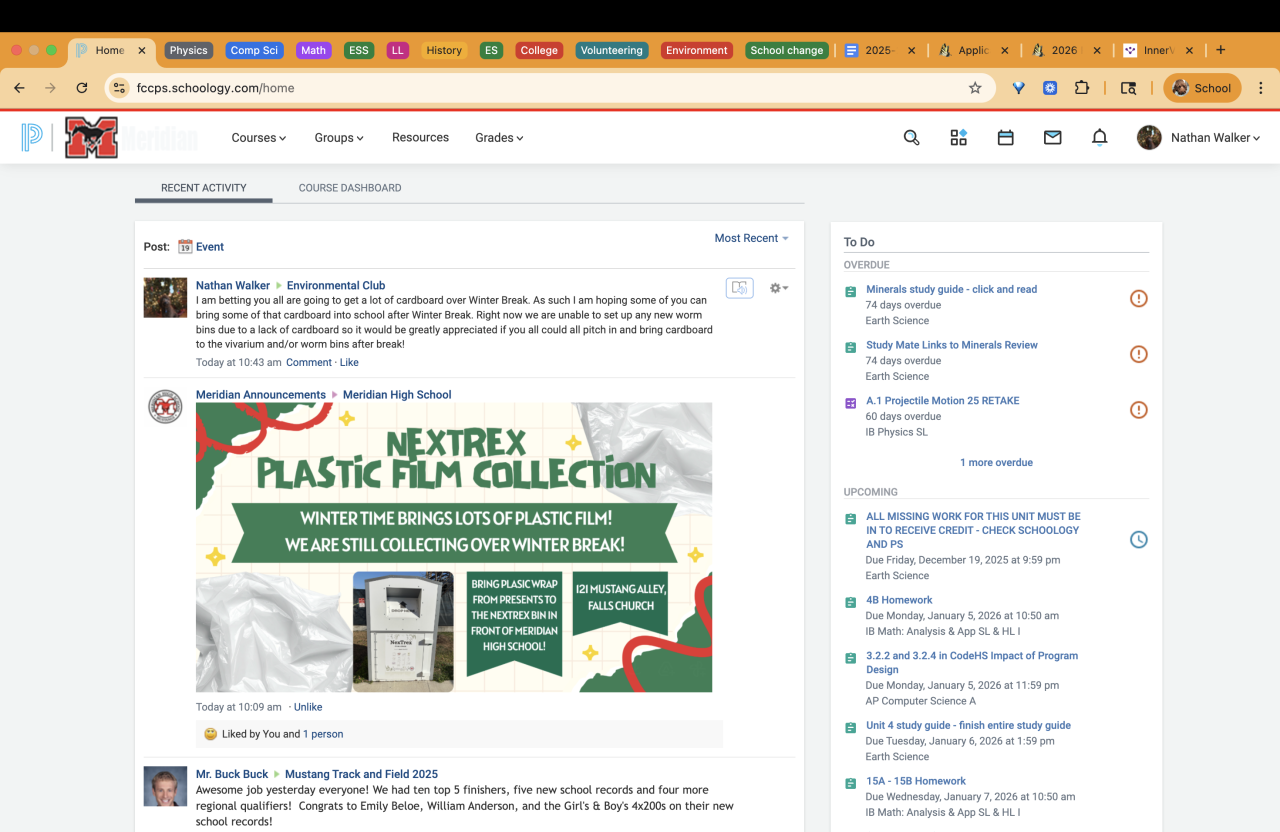Open '1 more overdue' link
Image resolution: width=1280 pixels, height=832 pixels.
pyautogui.click(x=996, y=462)
